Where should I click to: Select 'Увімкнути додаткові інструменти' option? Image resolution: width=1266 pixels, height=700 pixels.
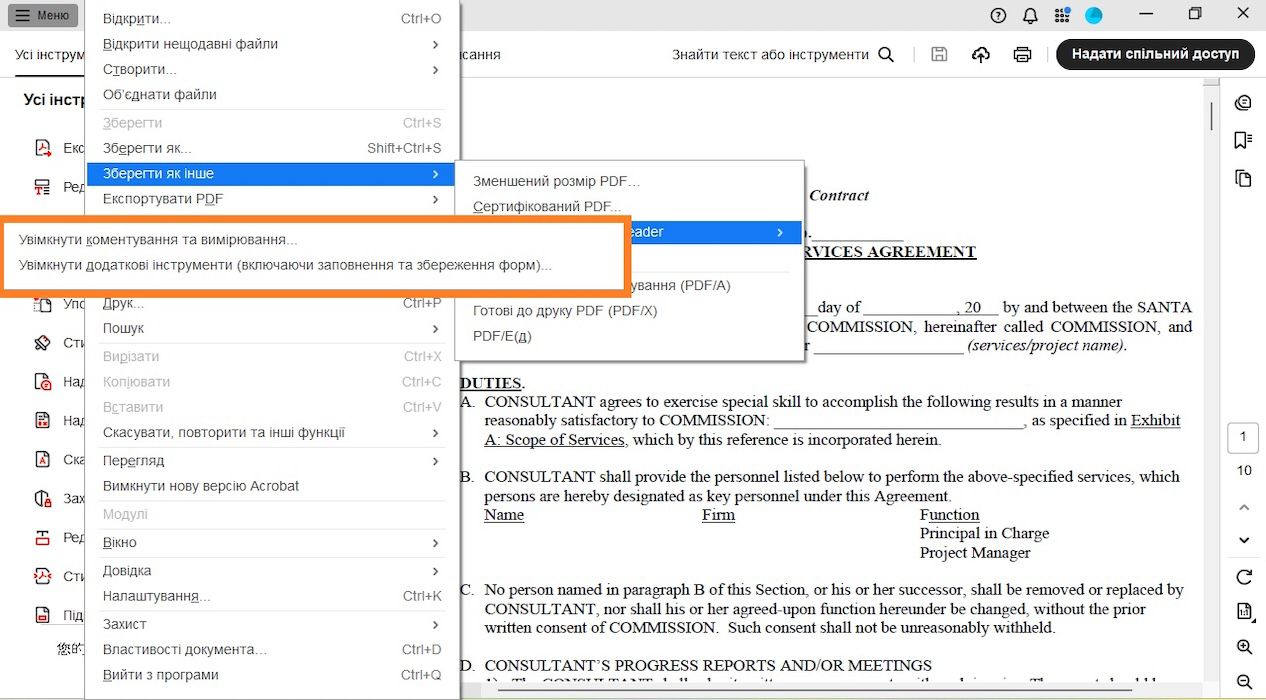(285, 265)
